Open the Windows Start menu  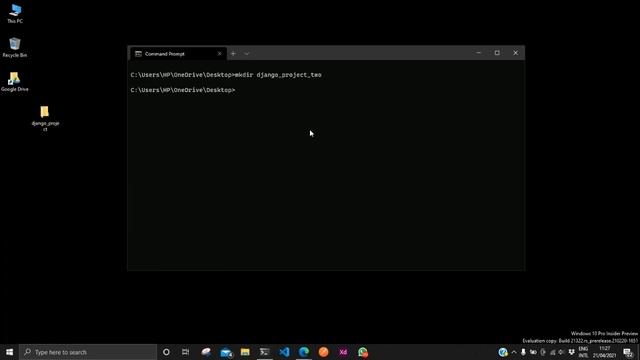click(x=9, y=352)
